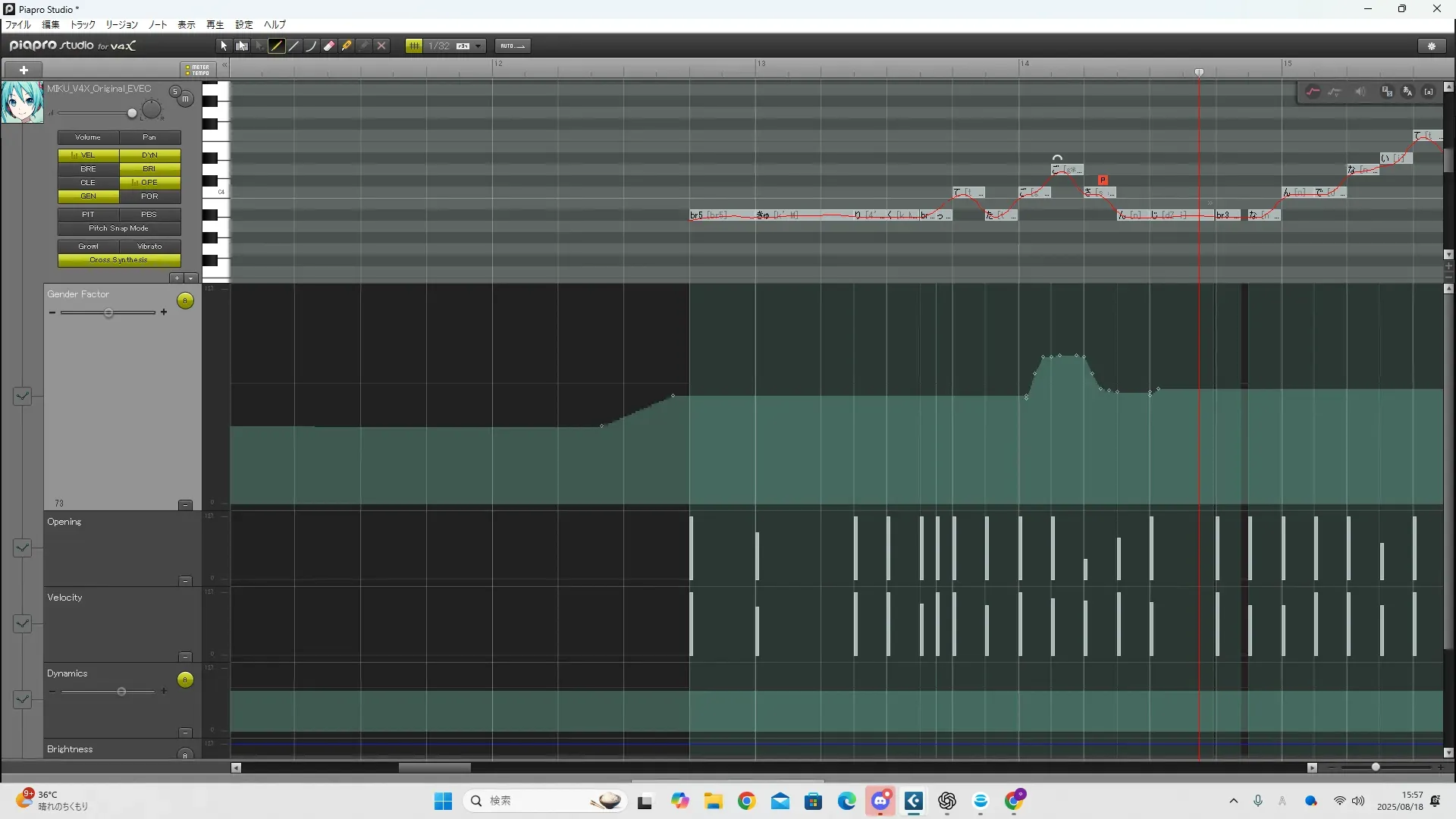Click the horizontal timeline scrollbar thumb
Image resolution: width=1456 pixels, height=819 pixels.
click(435, 767)
